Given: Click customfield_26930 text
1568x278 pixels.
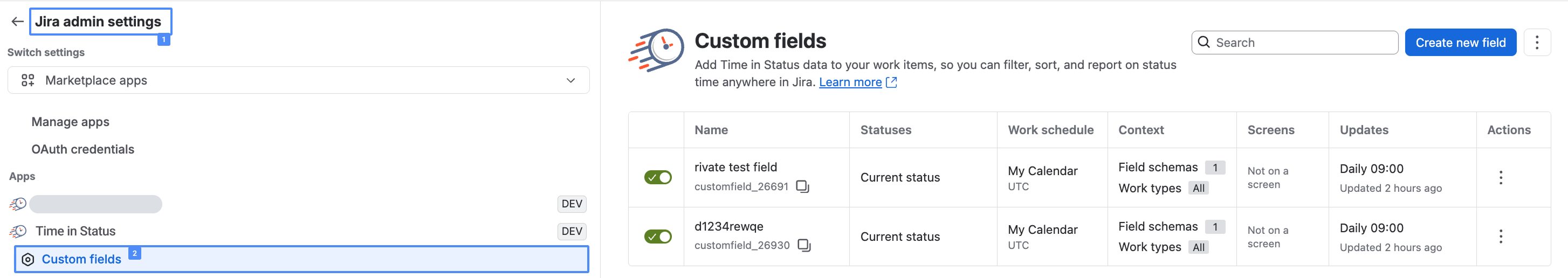Looking at the screenshot, I should pyautogui.click(x=742, y=246).
